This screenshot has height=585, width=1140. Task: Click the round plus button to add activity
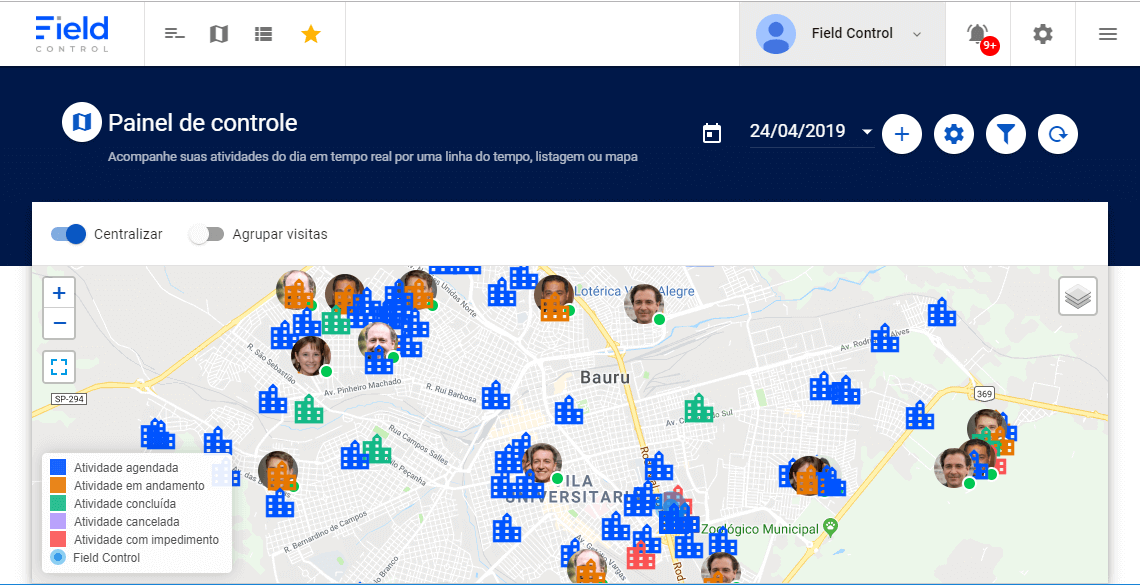[x=902, y=134]
